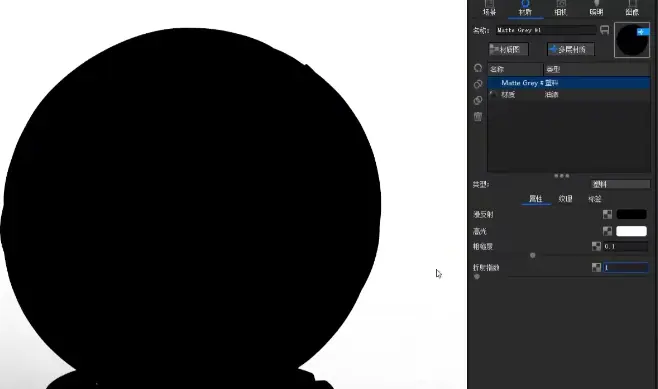
Task: Click the 粗糙度 value field showing 0.1
Action: (x=625, y=246)
